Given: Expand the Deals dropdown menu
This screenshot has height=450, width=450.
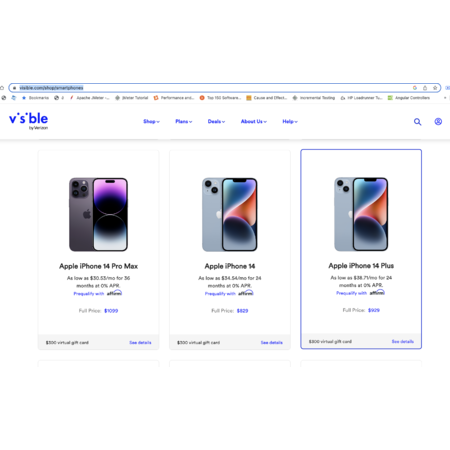Looking at the screenshot, I should (x=216, y=121).
